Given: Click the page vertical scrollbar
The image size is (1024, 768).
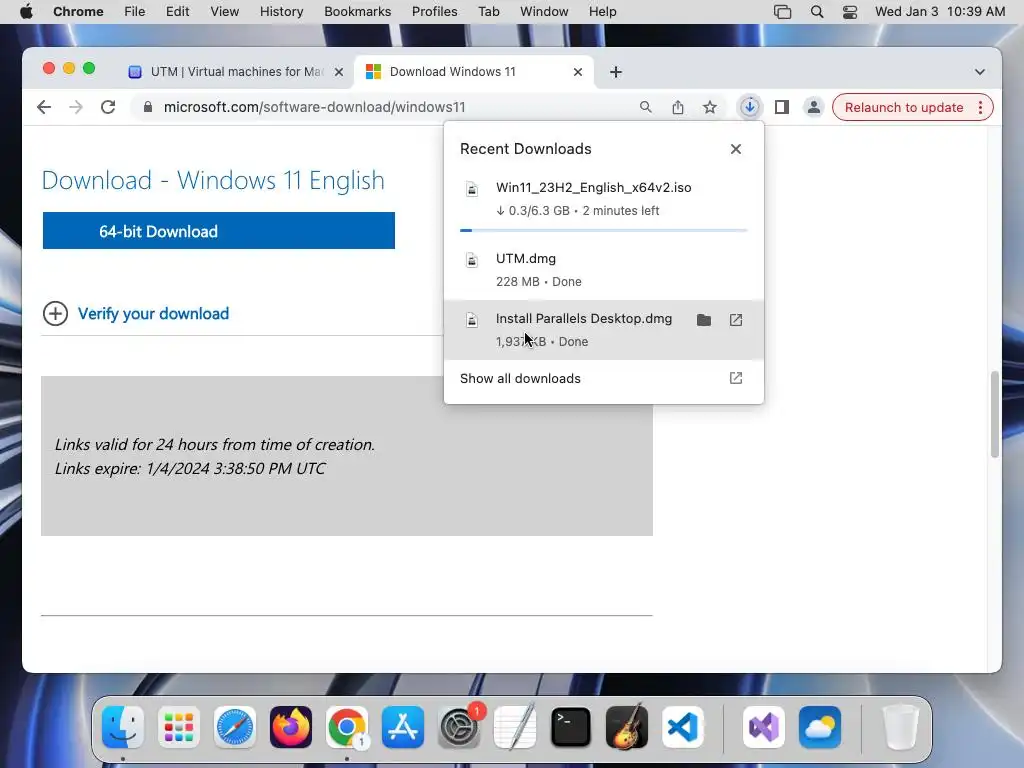Looking at the screenshot, I should (995, 414).
